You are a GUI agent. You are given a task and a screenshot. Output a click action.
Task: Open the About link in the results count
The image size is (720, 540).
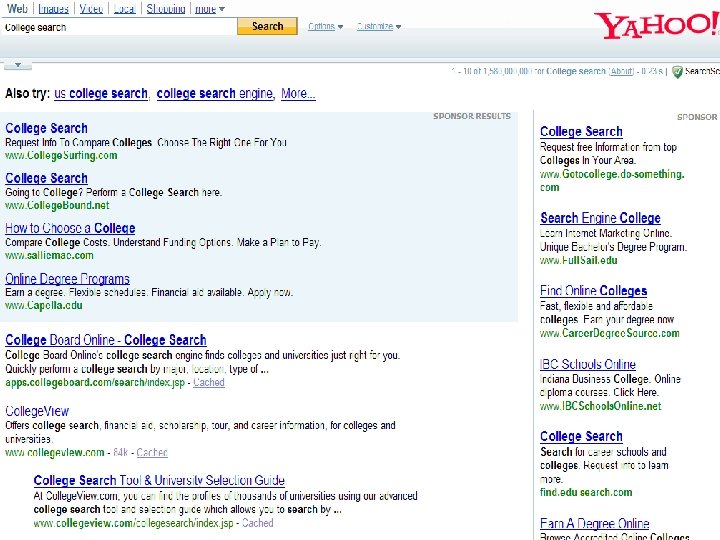(x=621, y=71)
